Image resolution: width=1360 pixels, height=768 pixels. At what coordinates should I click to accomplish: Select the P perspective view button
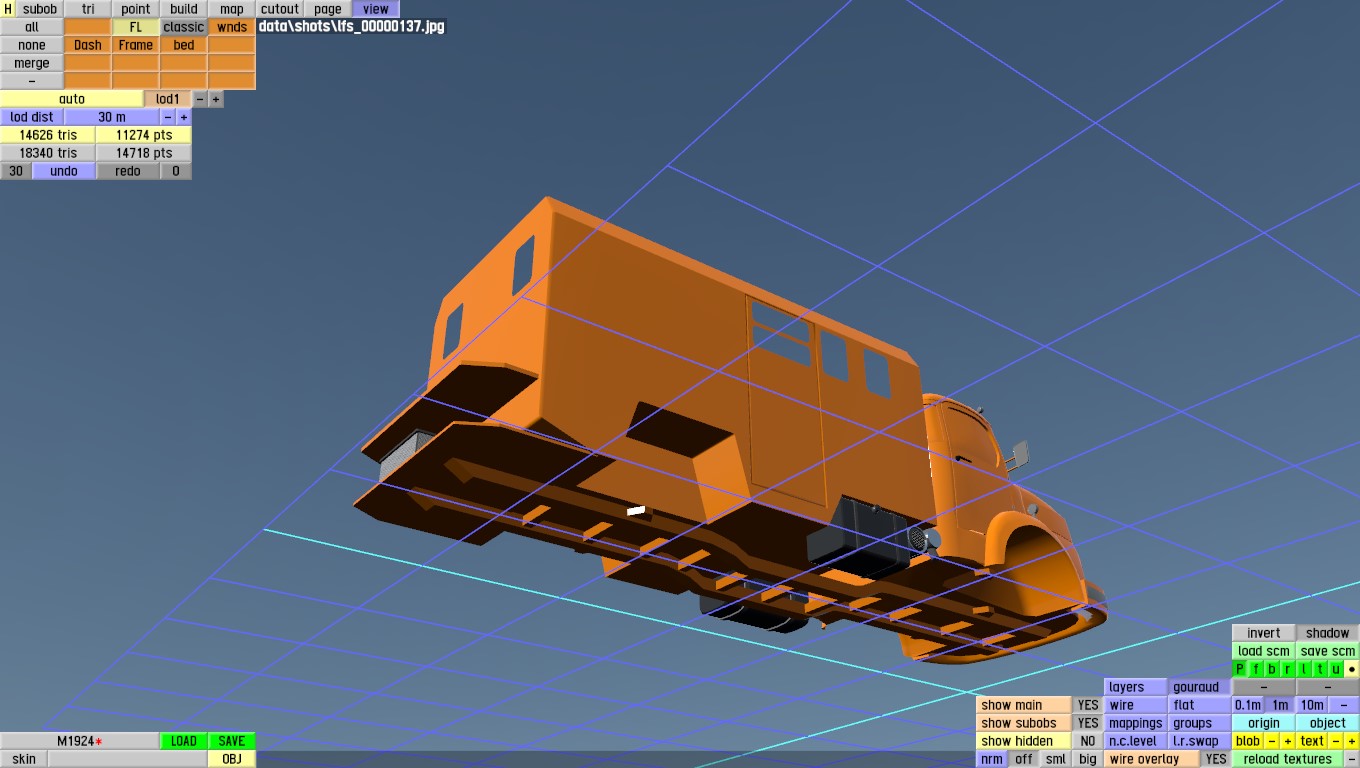[x=1240, y=669]
